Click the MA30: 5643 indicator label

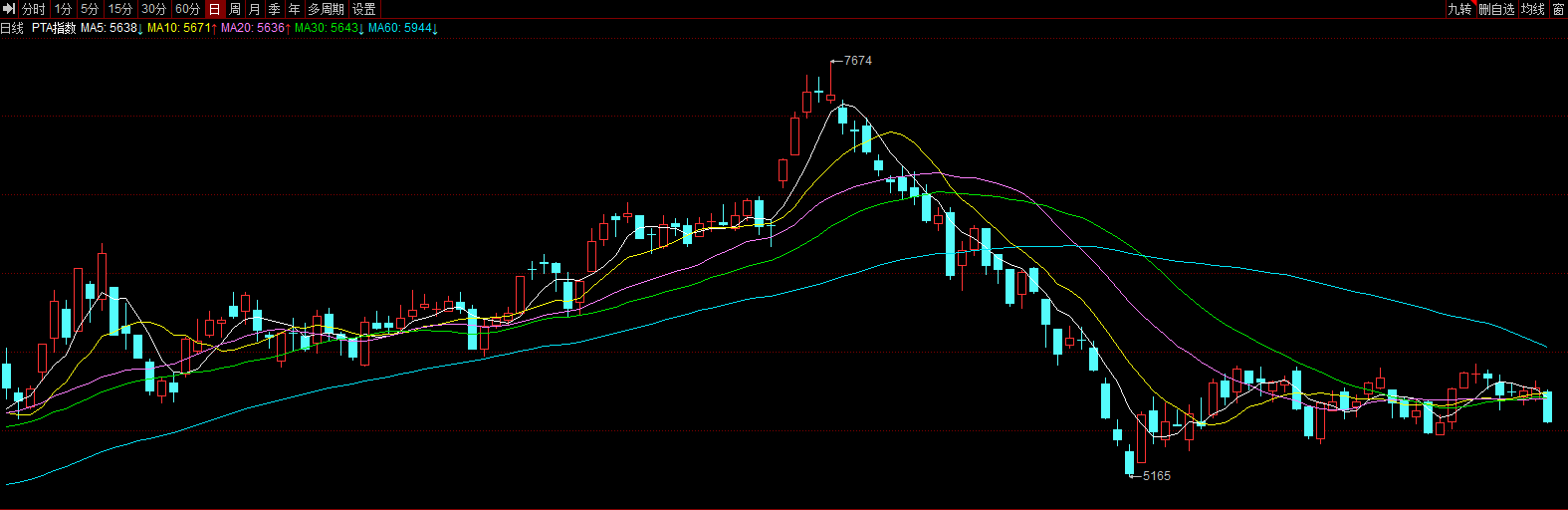[330, 28]
